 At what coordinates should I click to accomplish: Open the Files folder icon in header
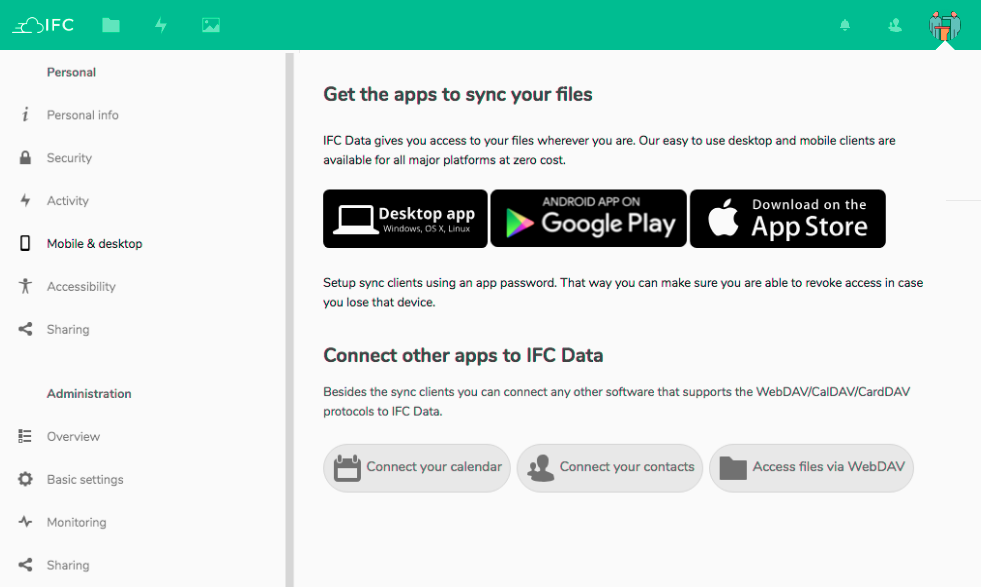point(111,25)
